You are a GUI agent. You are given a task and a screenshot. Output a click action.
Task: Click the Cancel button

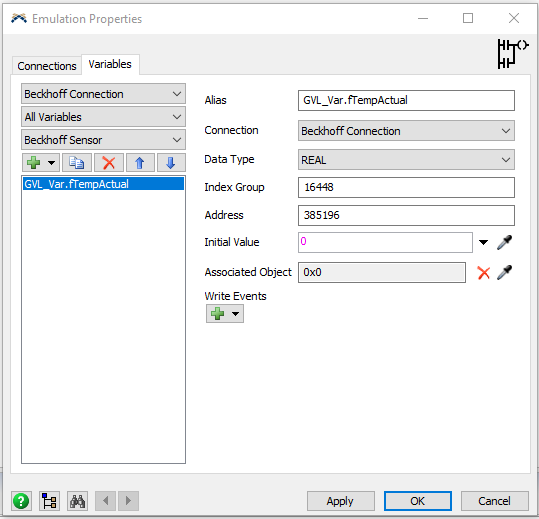pyautogui.click(x=494, y=501)
